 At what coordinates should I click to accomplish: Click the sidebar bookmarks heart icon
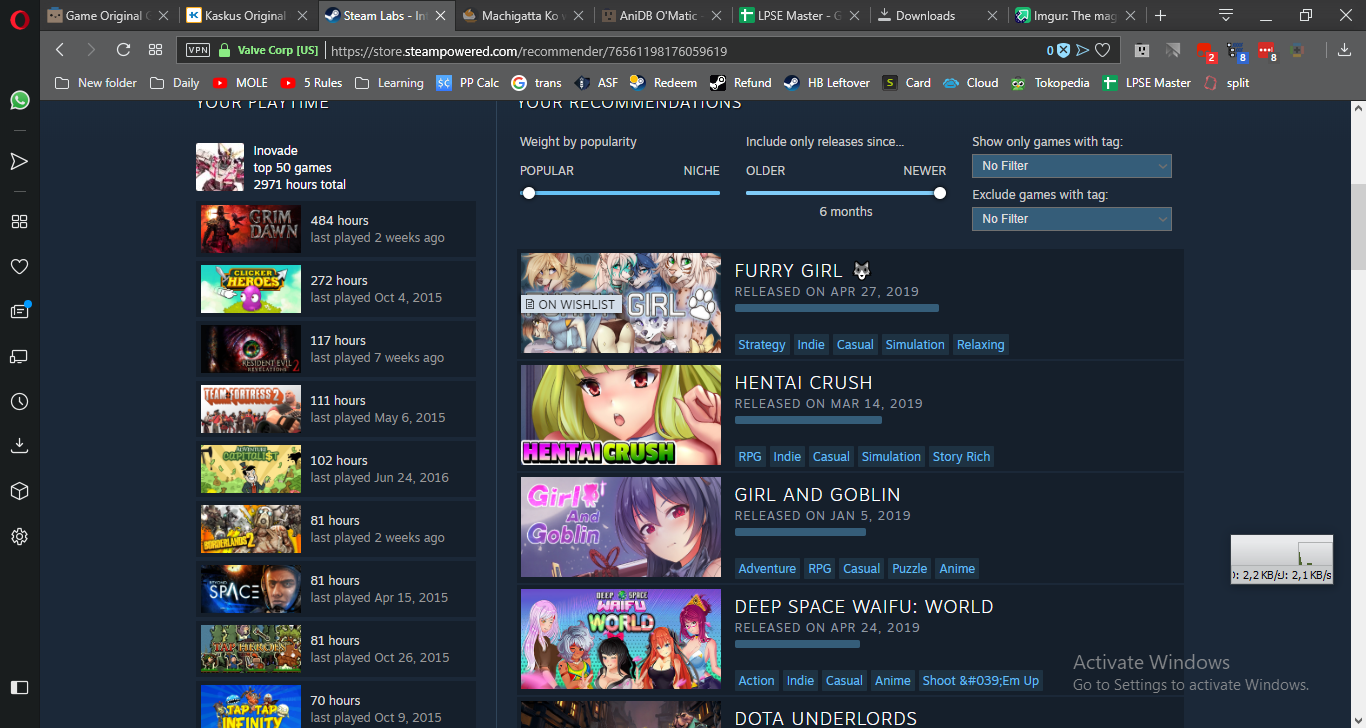19,266
